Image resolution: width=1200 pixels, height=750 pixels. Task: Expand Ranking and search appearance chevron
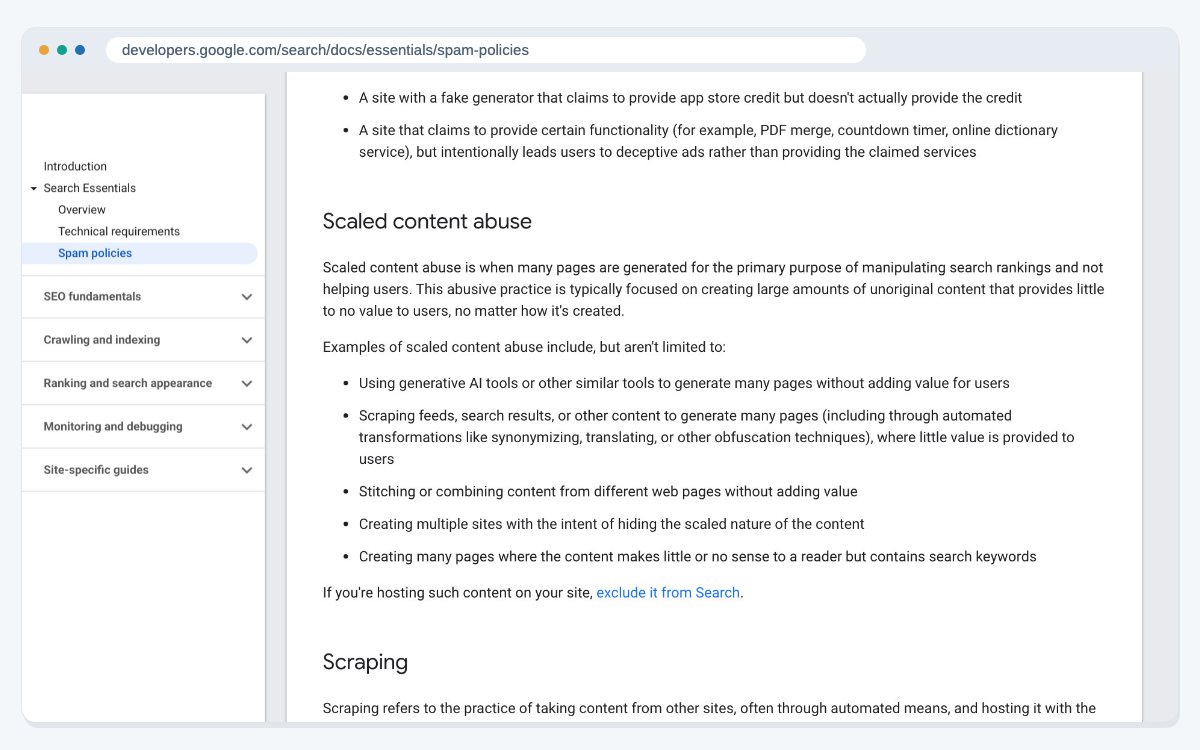point(247,383)
